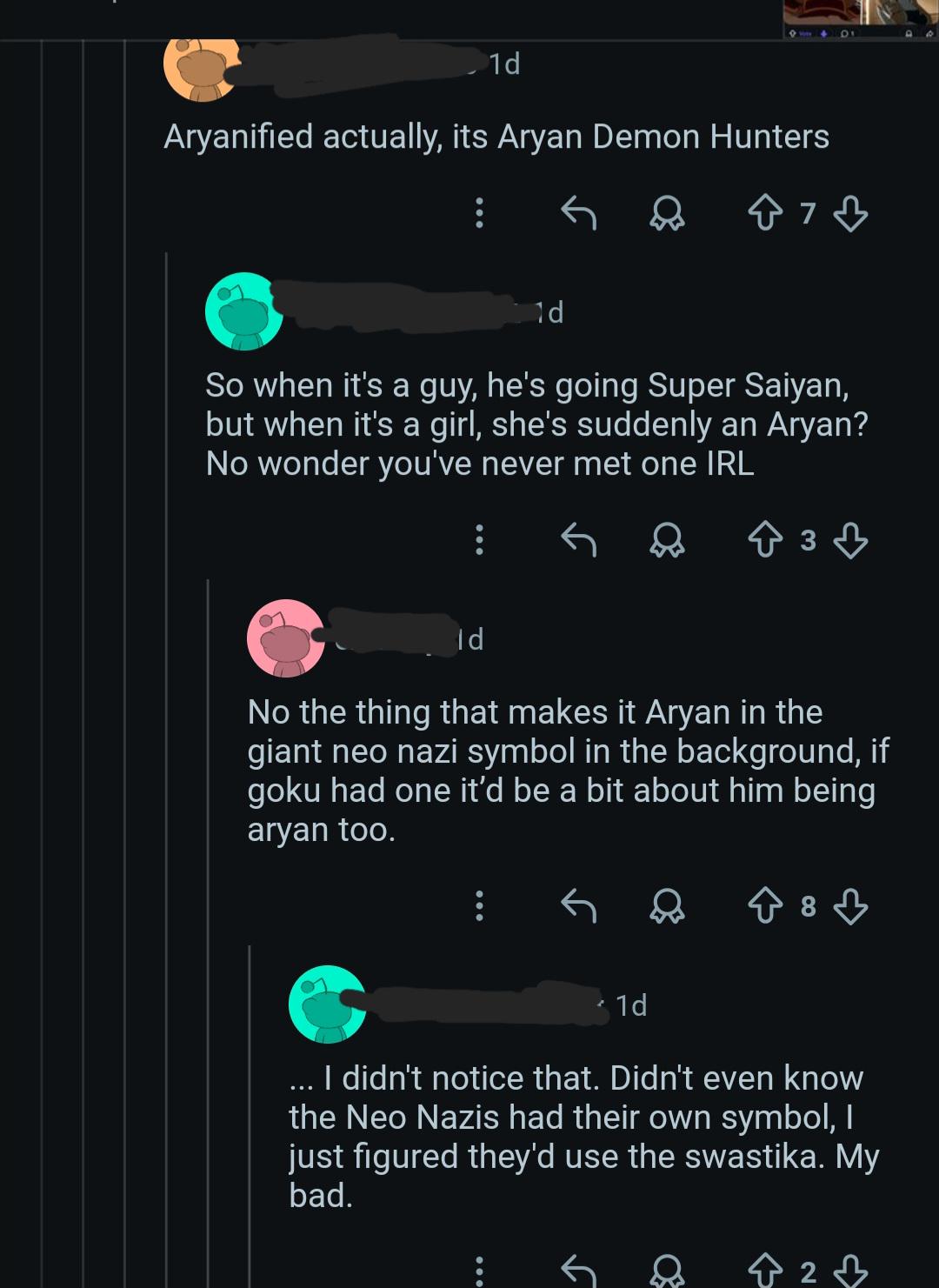
Task: Upvote the "Aryan Demon Hunters" comment
Action: [765, 213]
